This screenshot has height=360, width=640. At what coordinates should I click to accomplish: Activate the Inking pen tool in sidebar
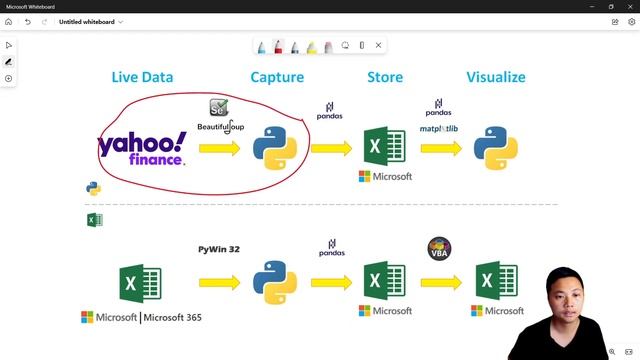[9, 62]
